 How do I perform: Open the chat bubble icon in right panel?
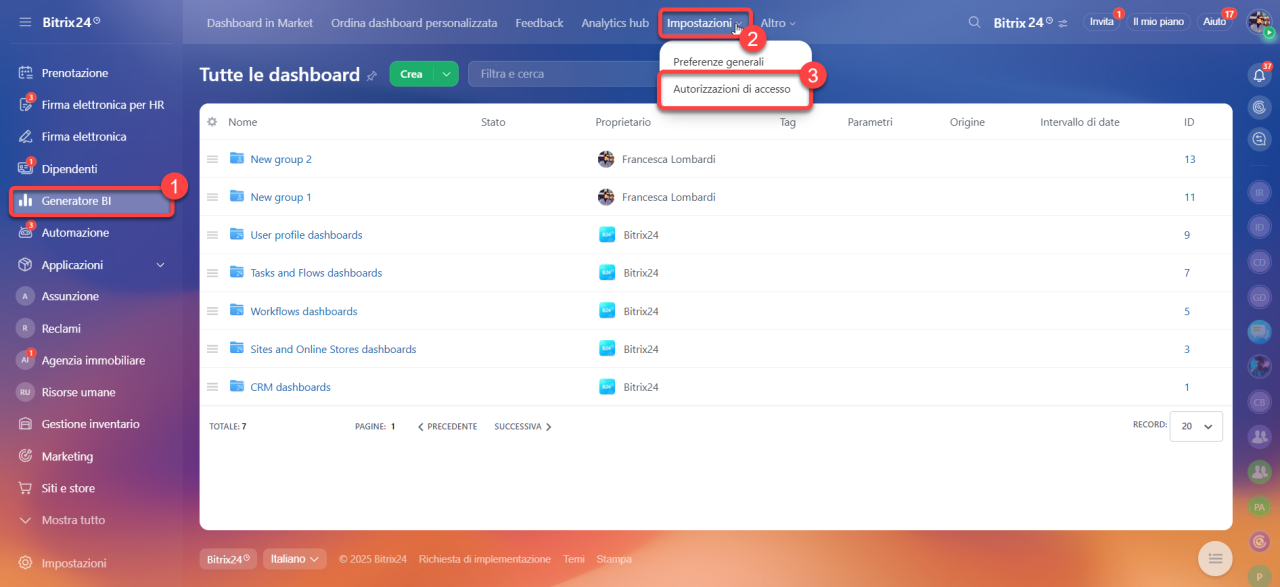(1259, 139)
